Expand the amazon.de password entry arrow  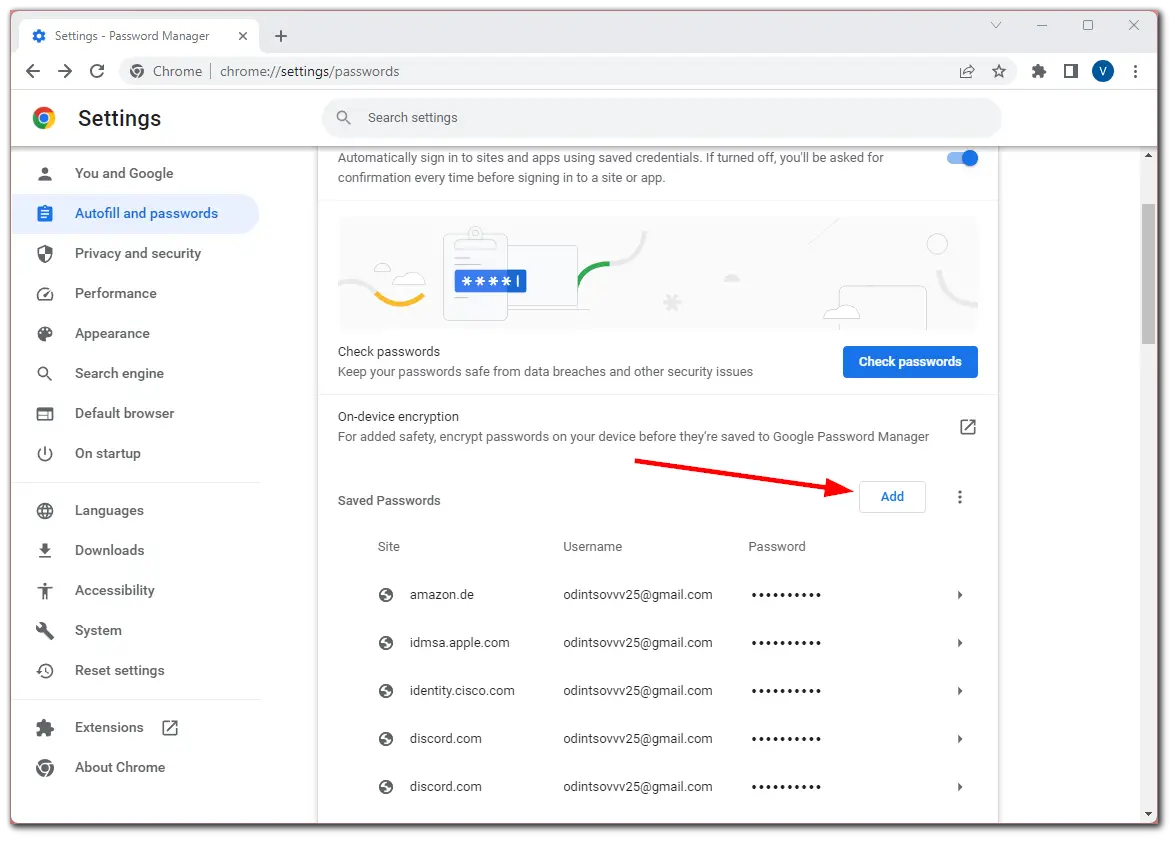959,595
